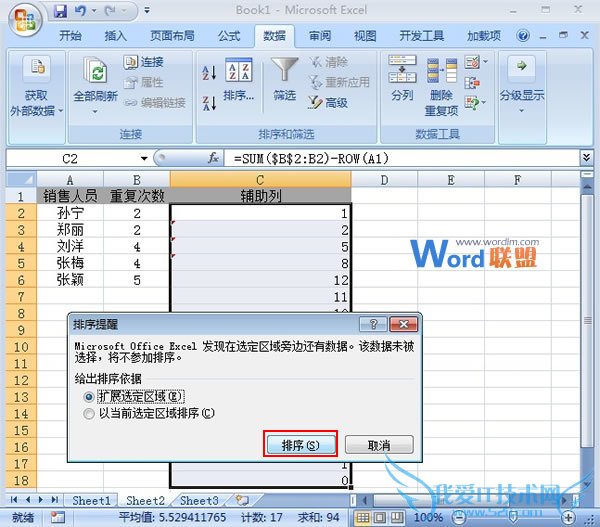600x527 pixels.
Task: Open the Sort (排序...) dialog
Action: (239, 80)
